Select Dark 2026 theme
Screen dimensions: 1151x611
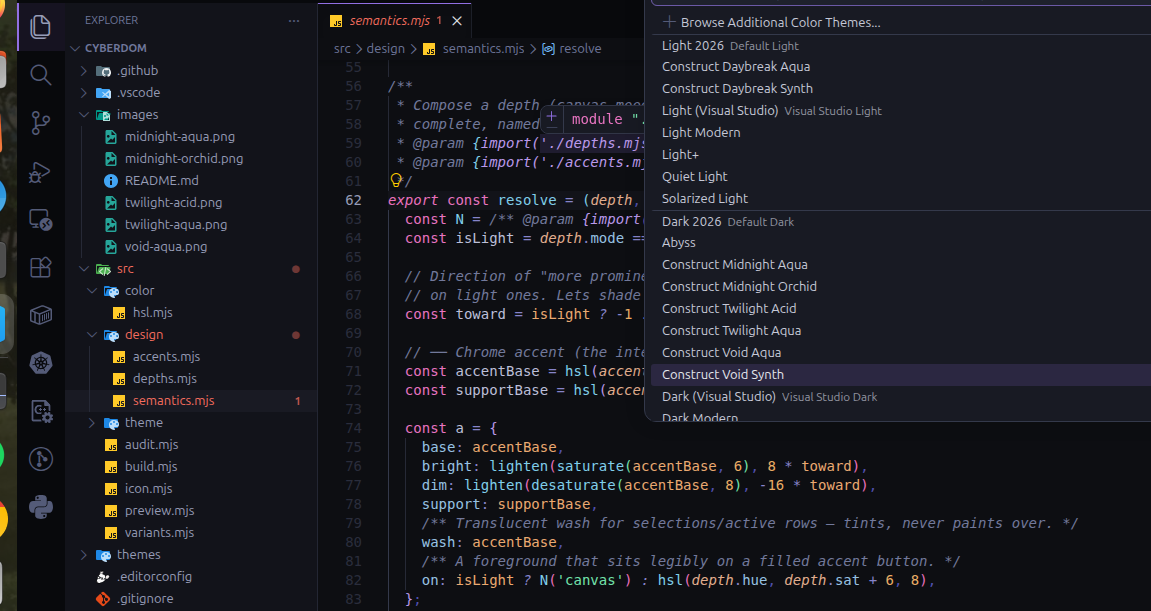pos(901,222)
